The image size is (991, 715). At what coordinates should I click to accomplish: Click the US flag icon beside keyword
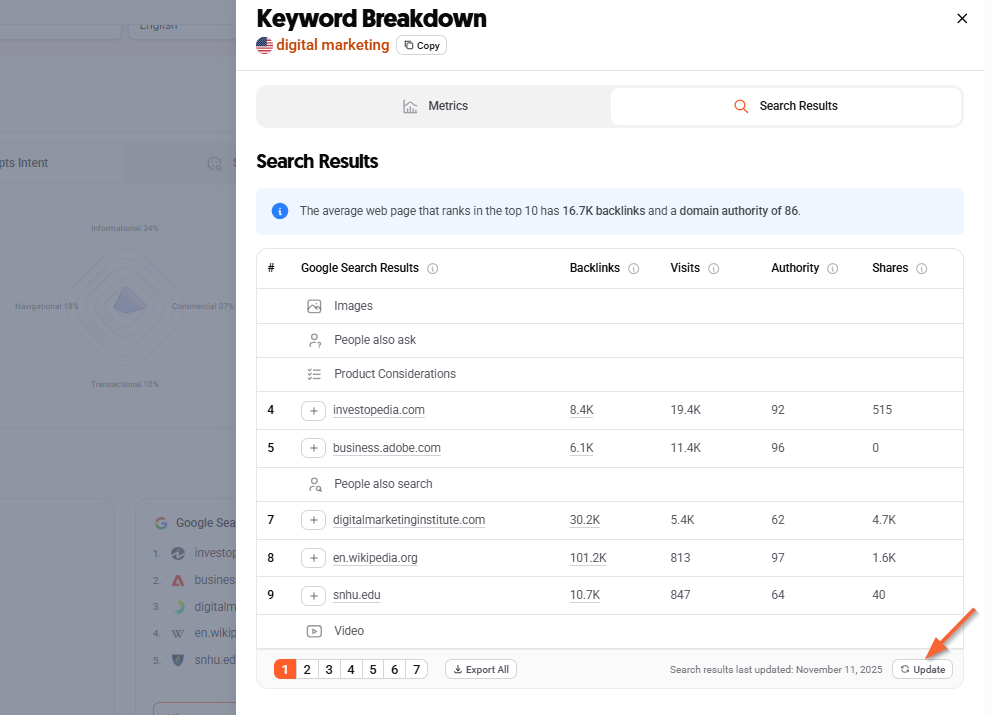pos(264,46)
